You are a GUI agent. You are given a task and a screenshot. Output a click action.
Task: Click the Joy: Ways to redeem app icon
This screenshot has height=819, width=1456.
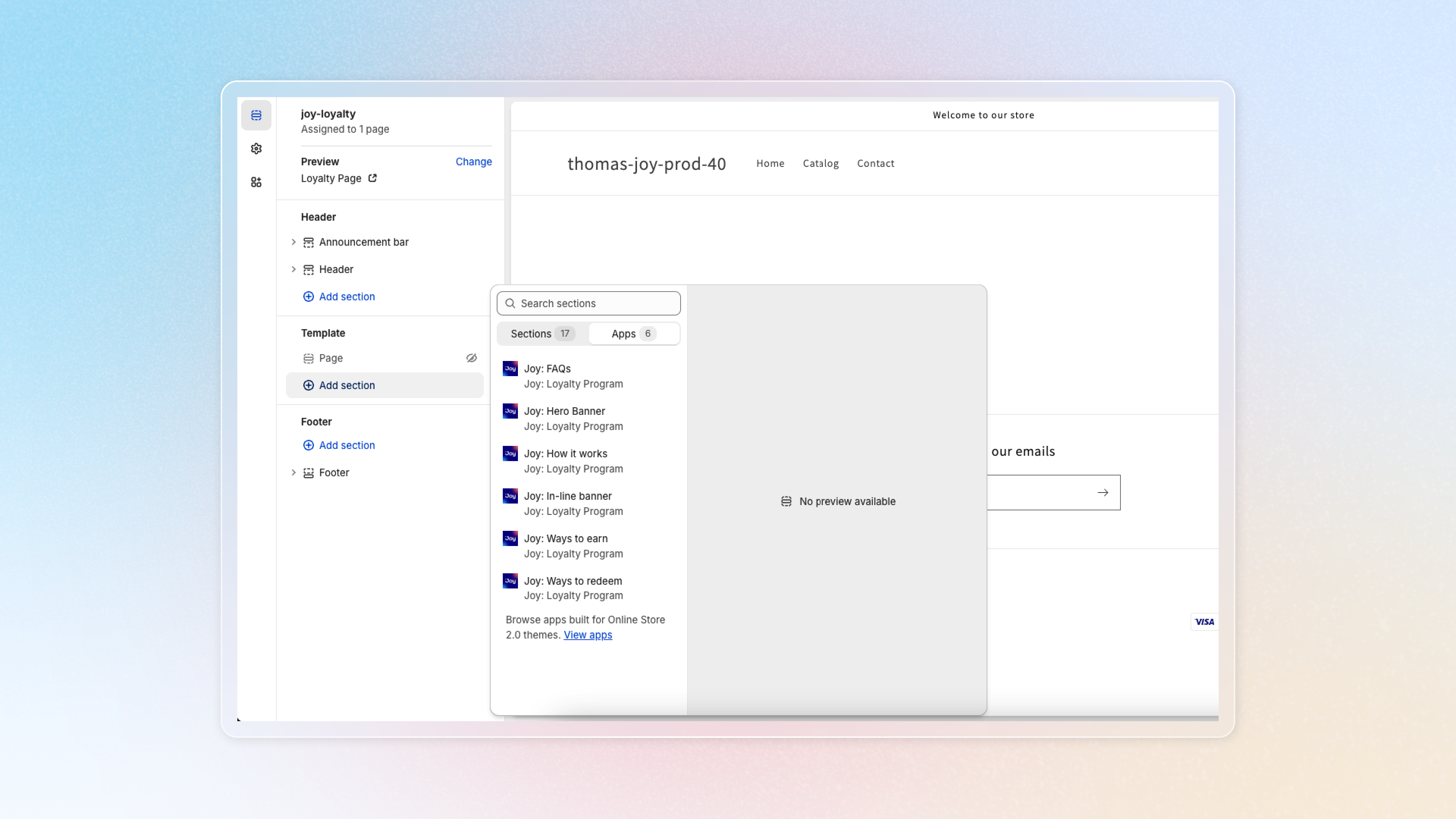tap(510, 581)
